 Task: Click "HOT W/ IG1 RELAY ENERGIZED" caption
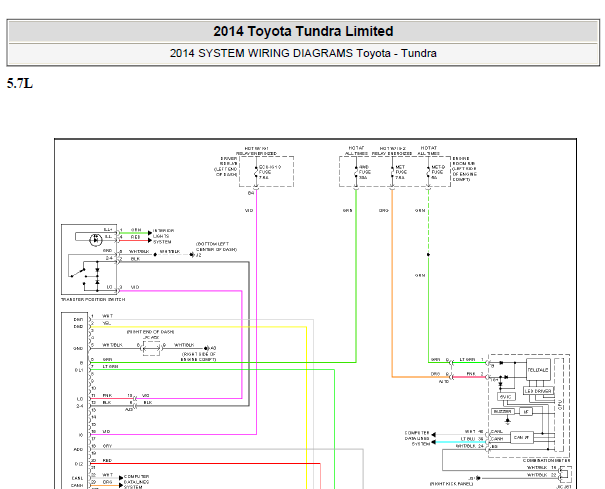coord(257,151)
